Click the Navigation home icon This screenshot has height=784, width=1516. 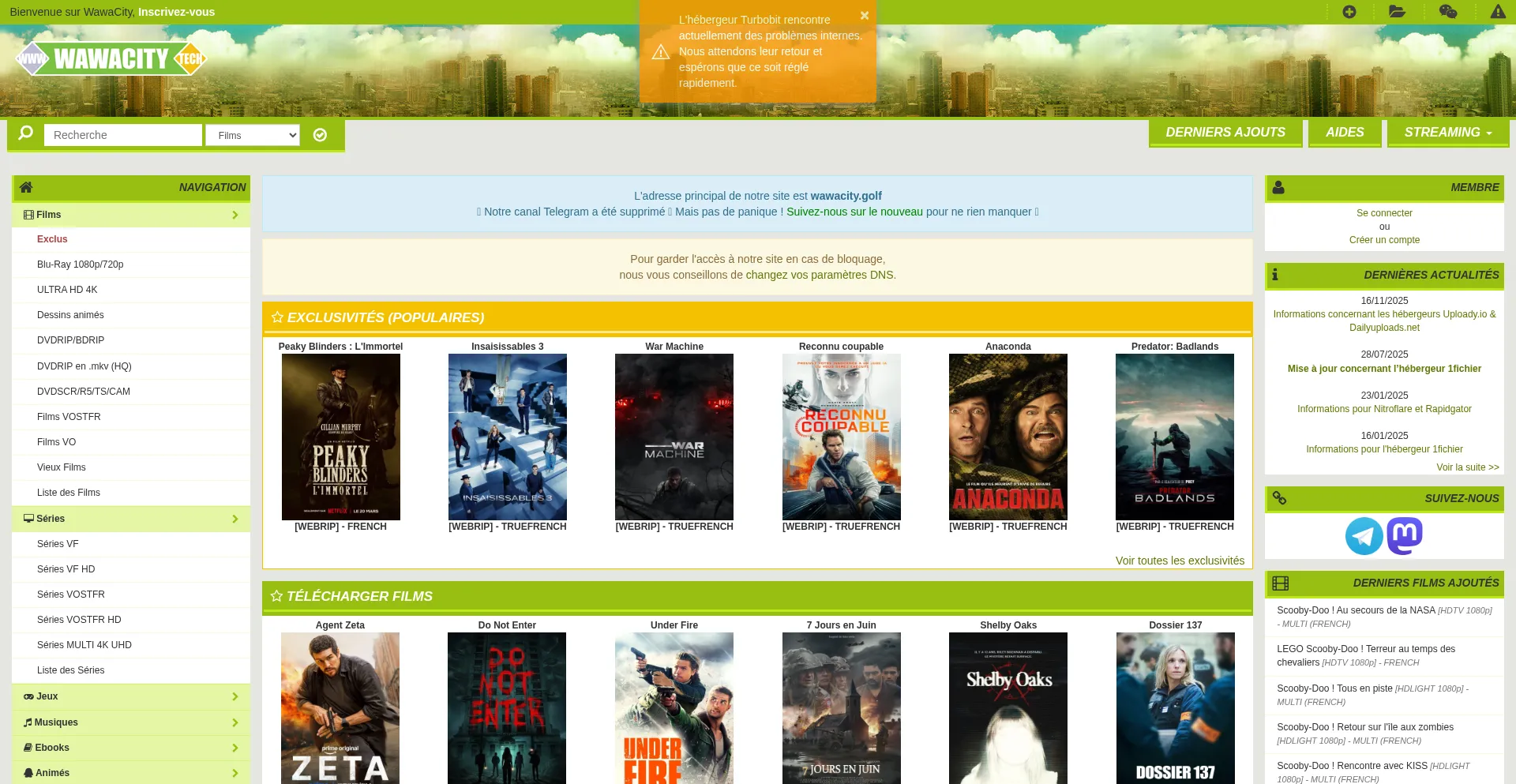tap(26, 187)
